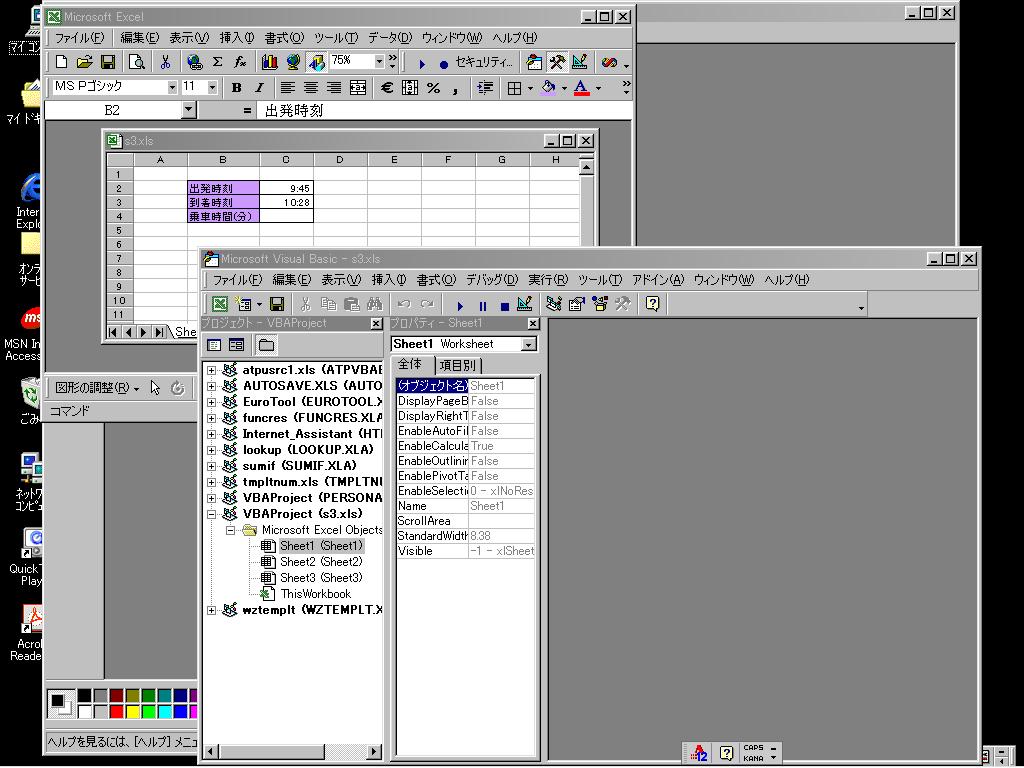Click View Object icon in Project panel
The image size is (1024, 768).
point(236,345)
